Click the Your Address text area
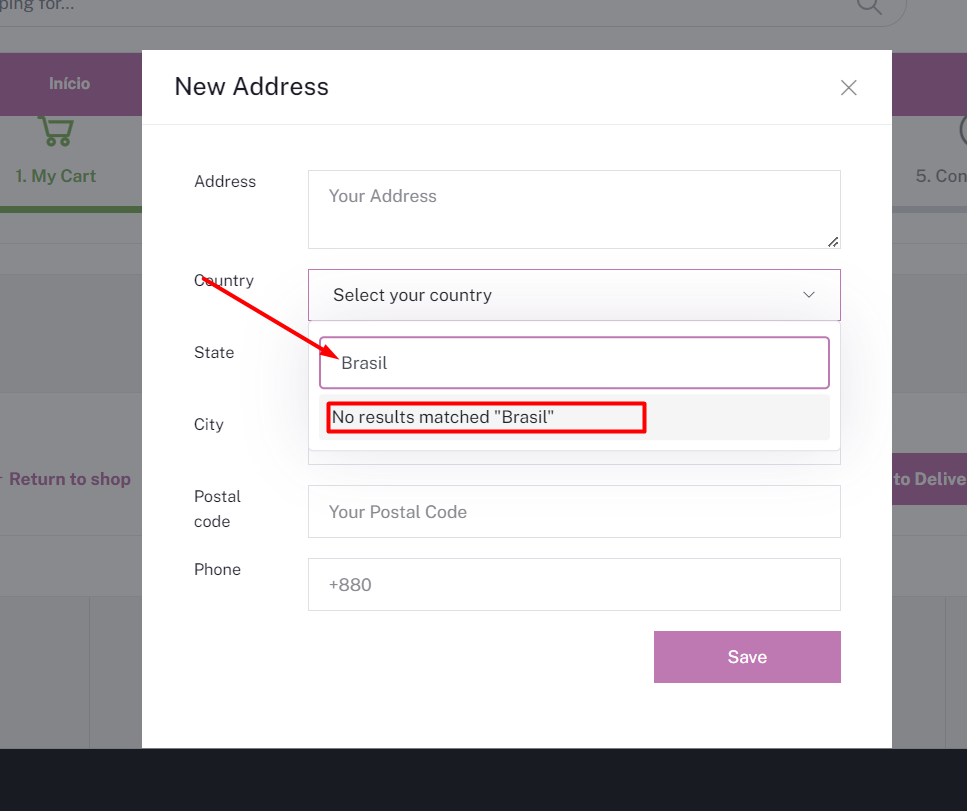Image resolution: width=967 pixels, height=811 pixels. (x=574, y=210)
